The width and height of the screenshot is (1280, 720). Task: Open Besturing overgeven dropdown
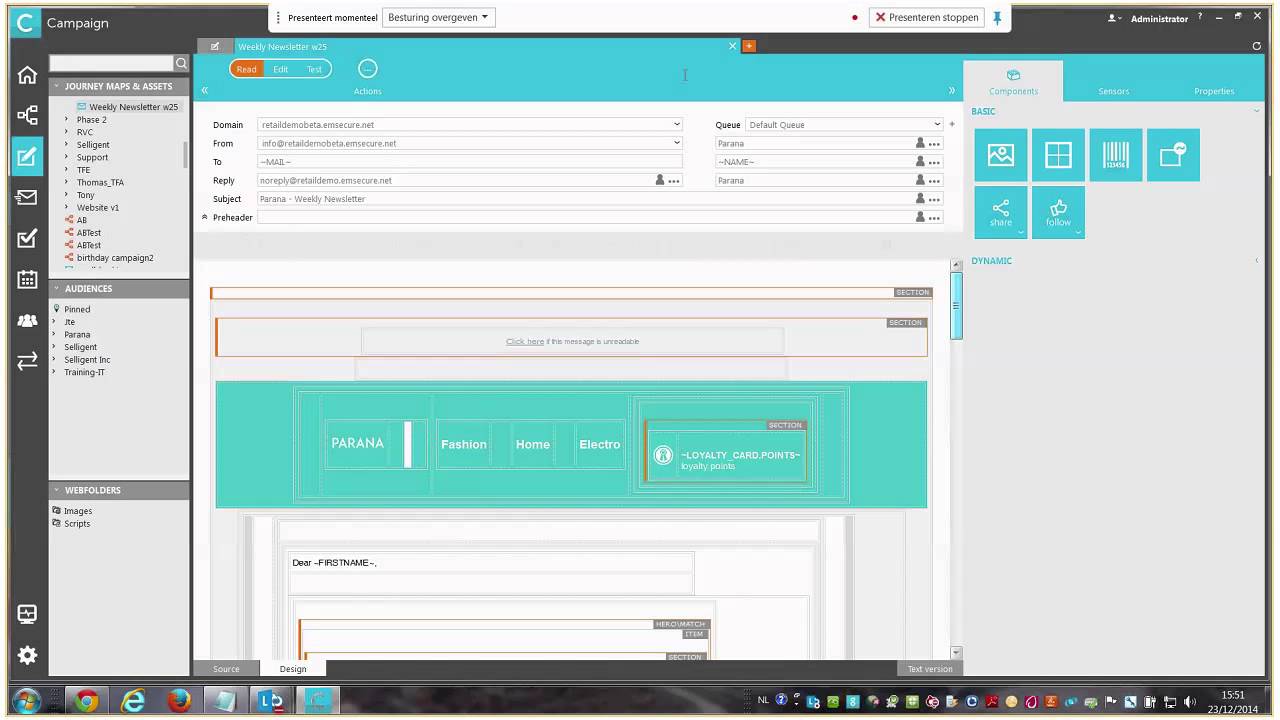pyautogui.click(x=438, y=17)
